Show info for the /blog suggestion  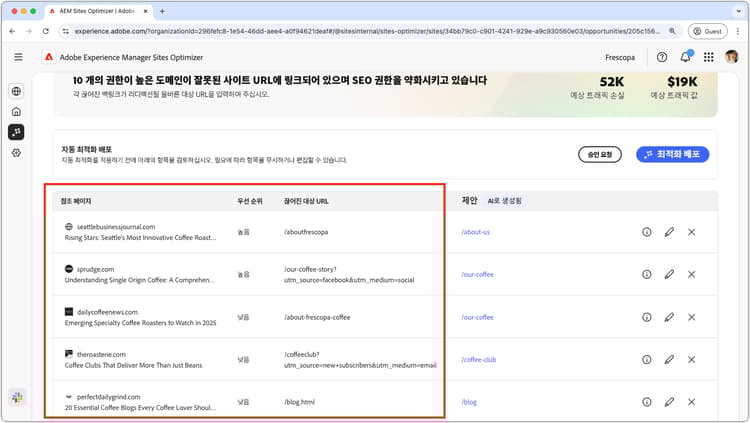[647, 402]
